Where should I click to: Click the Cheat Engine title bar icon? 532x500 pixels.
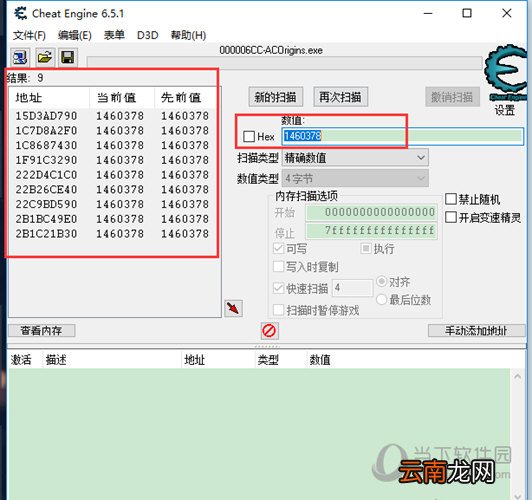(21, 14)
